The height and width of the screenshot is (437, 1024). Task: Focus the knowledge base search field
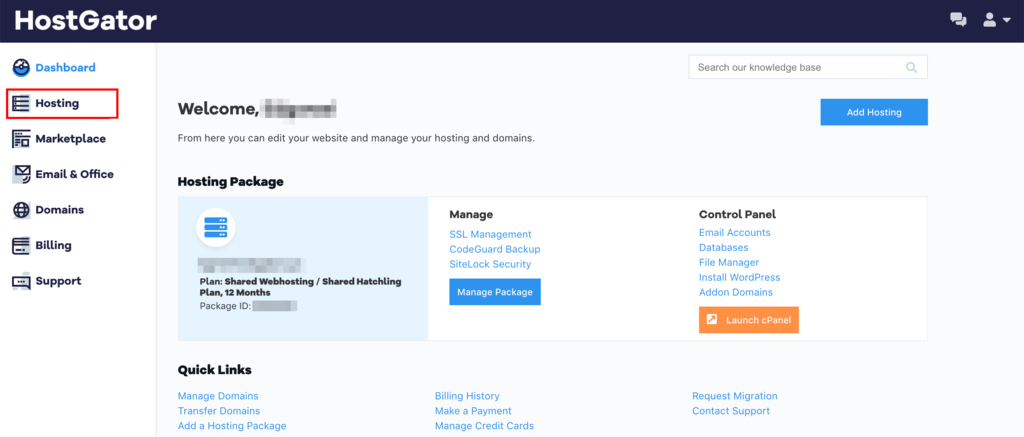coord(808,67)
